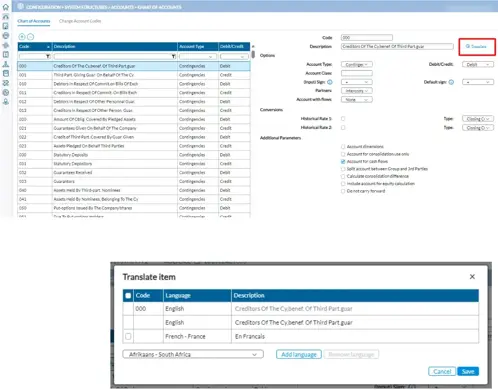Screen dimensions: 498x390
Task: Enable Include account for equity calculation
Action: [343, 184]
